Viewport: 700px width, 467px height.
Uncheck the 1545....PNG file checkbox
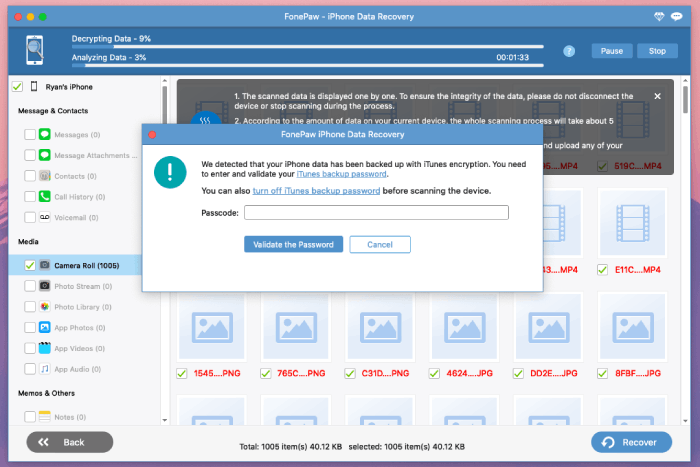pyautogui.click(x=182, y=373)
